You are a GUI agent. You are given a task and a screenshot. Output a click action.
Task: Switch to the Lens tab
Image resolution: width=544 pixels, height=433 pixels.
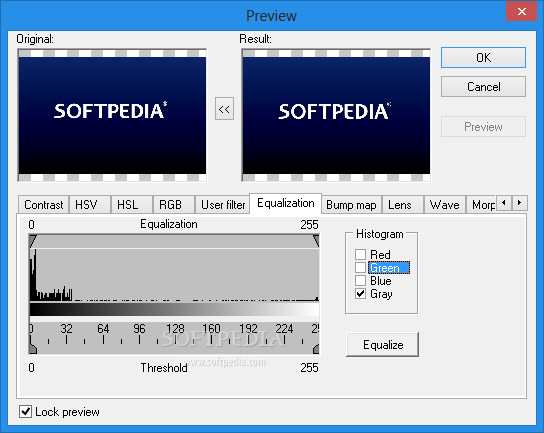(403, 205)
